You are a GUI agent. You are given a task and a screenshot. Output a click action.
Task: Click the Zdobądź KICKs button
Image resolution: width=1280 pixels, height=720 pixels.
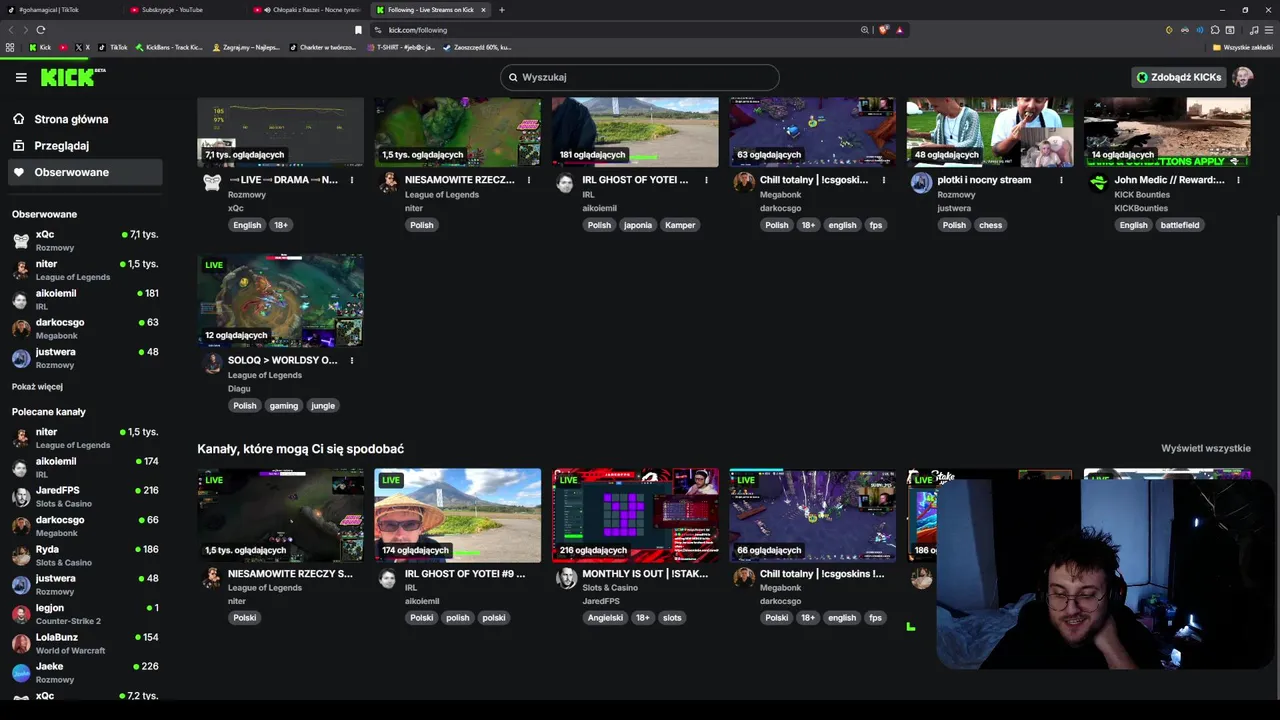point(1178,77)
